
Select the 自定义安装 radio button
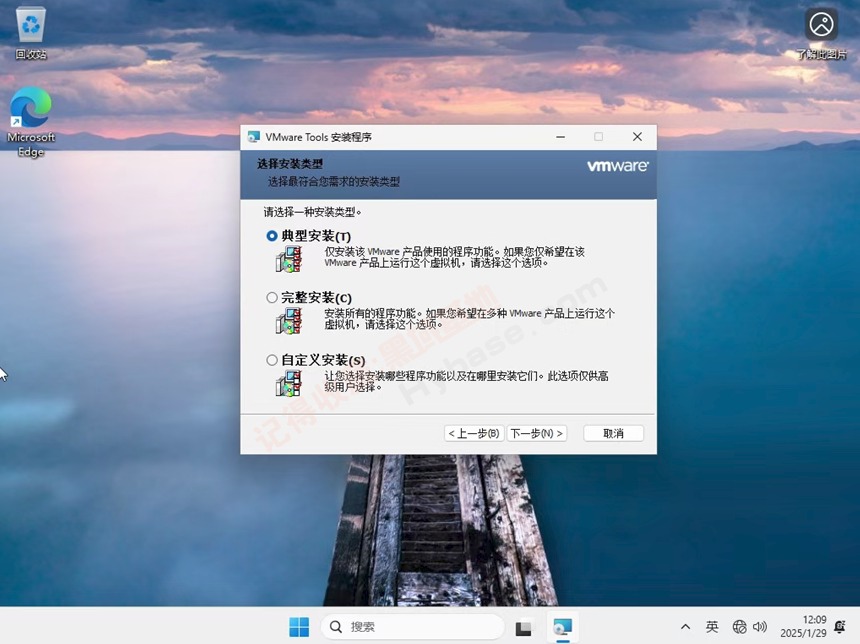point(272,360)
